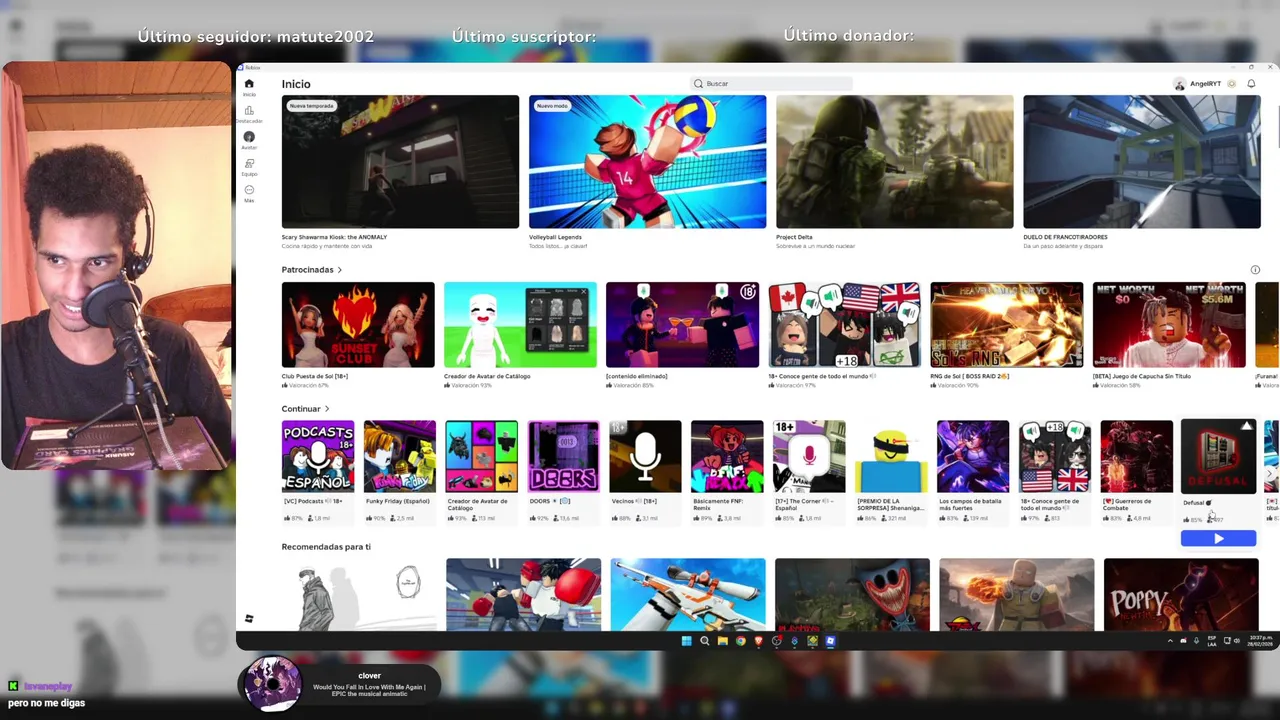Open [PREMIO DE LA SORPRESA] Shenanigans tile

click(x=891, y=457)
